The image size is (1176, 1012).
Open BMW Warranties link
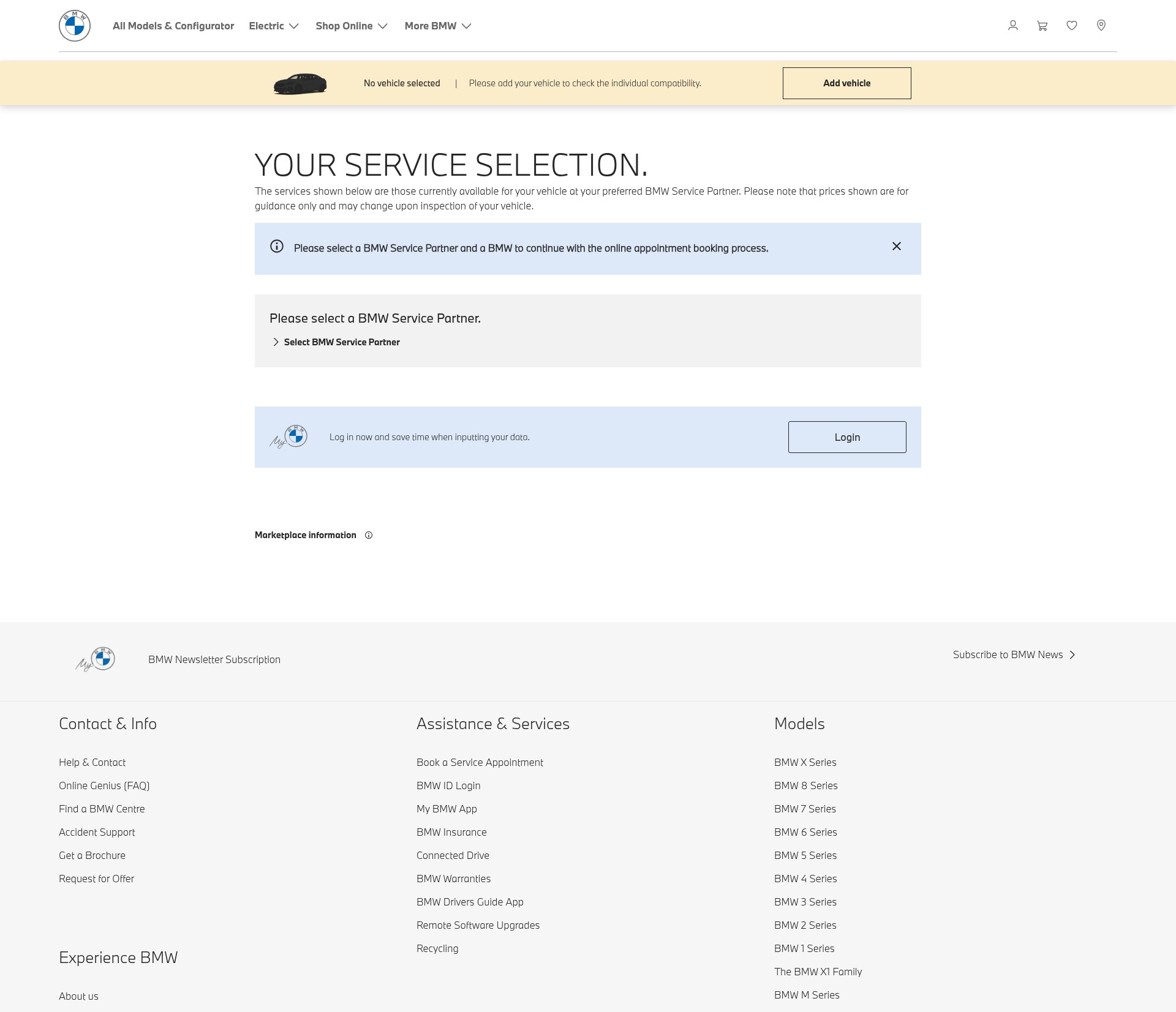pos(453,879)
